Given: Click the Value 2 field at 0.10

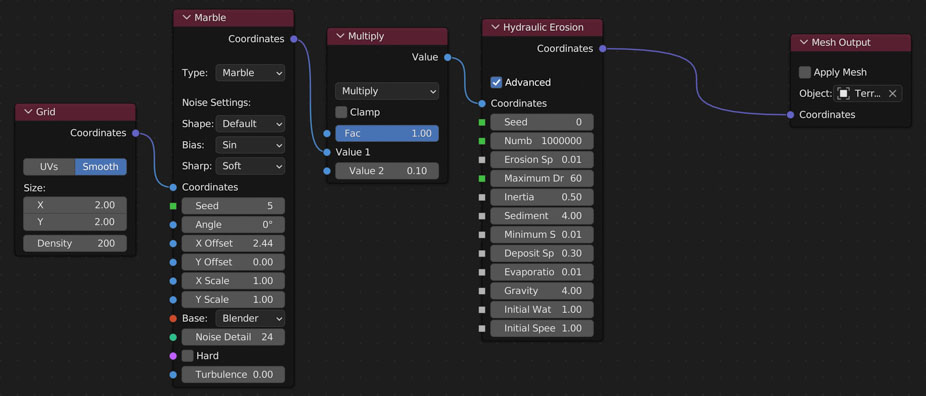Looking at the screenshot, I should [x=387, y=171].
